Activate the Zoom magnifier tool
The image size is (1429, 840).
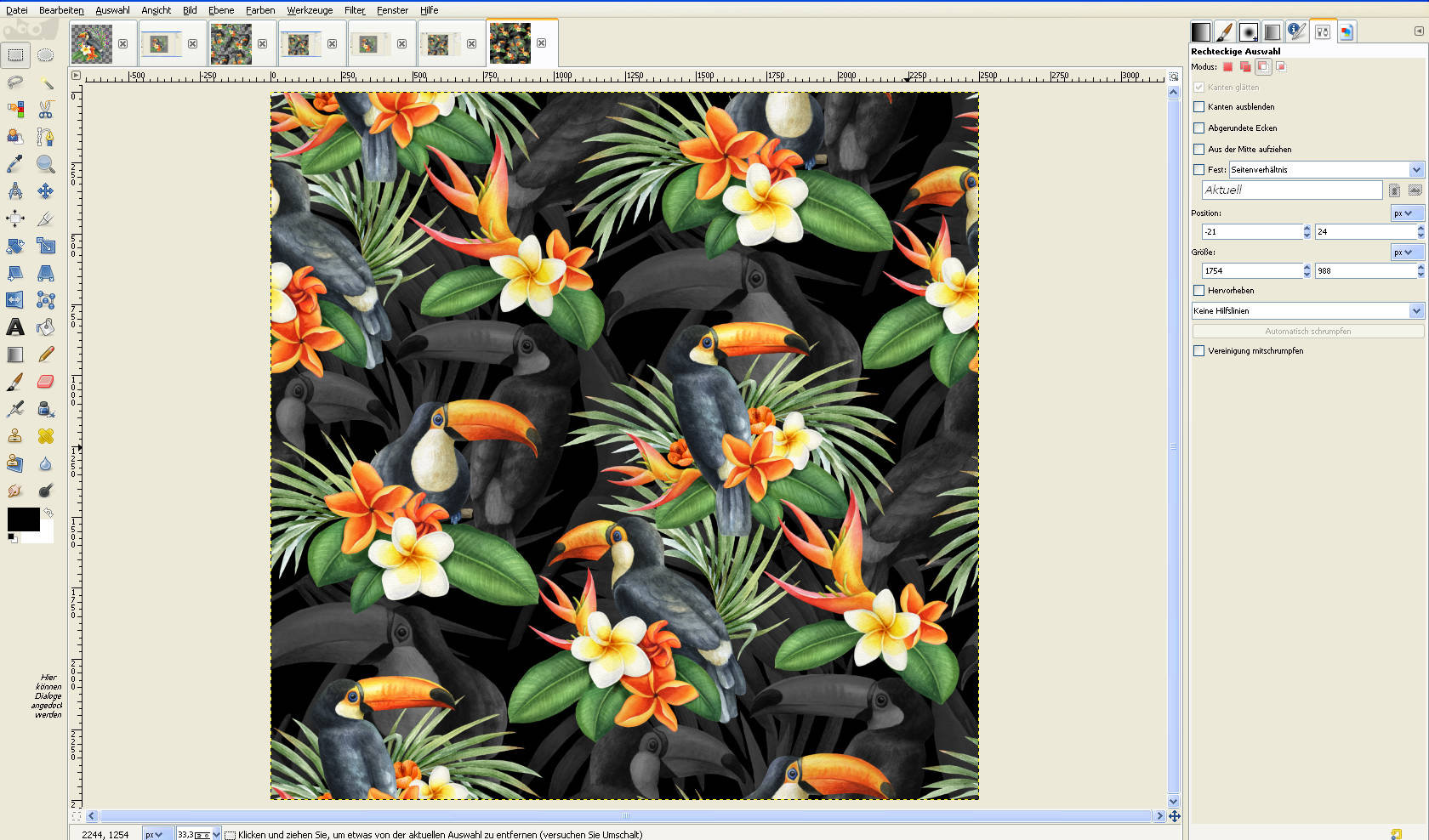point(46,164)
